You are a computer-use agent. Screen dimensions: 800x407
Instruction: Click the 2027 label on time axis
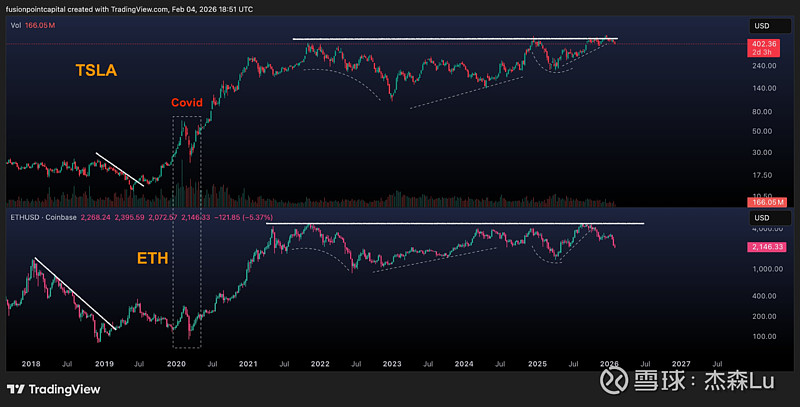point(681,364)
